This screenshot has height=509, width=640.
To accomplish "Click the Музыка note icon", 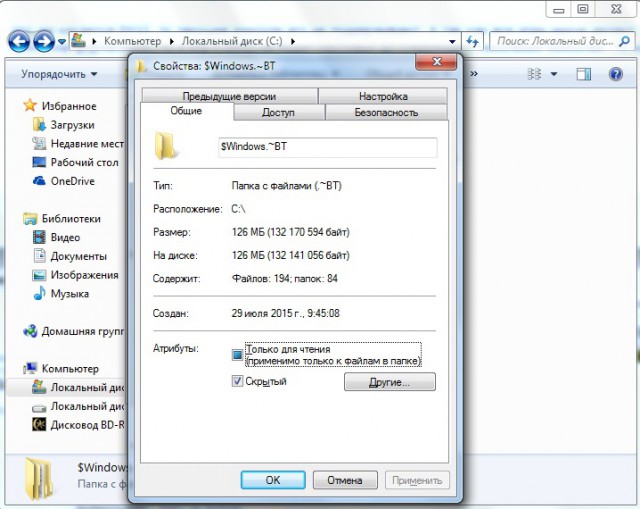I will click(x=39, y=293).
